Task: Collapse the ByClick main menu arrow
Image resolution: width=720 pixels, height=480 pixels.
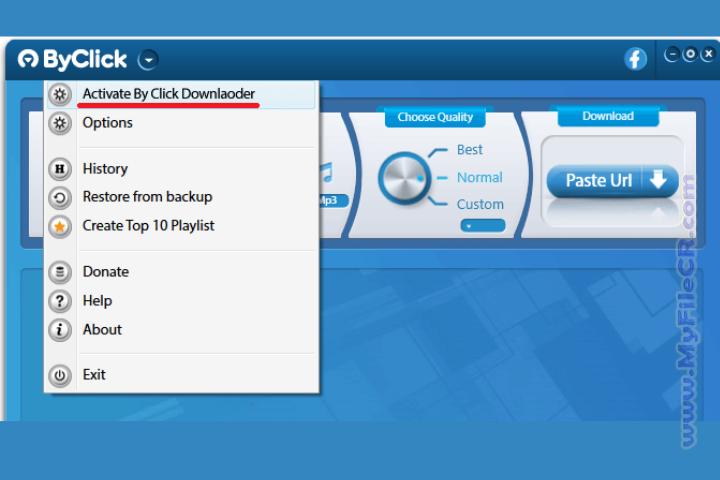Action: coord(148,60)
